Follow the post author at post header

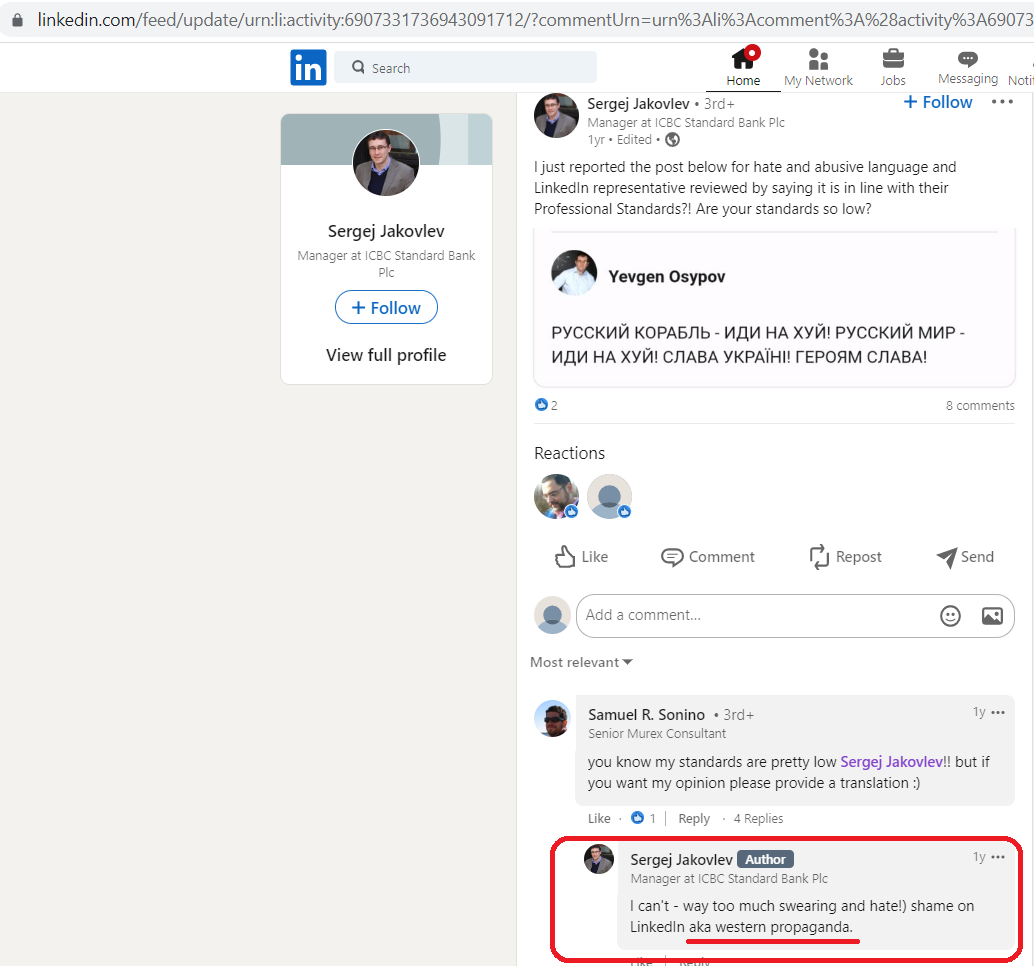(x=937, y=102)
